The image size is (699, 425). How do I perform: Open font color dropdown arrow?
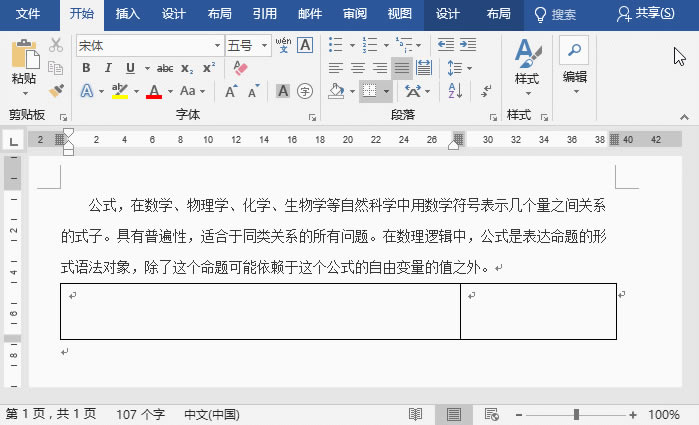(x=170, y=91)
